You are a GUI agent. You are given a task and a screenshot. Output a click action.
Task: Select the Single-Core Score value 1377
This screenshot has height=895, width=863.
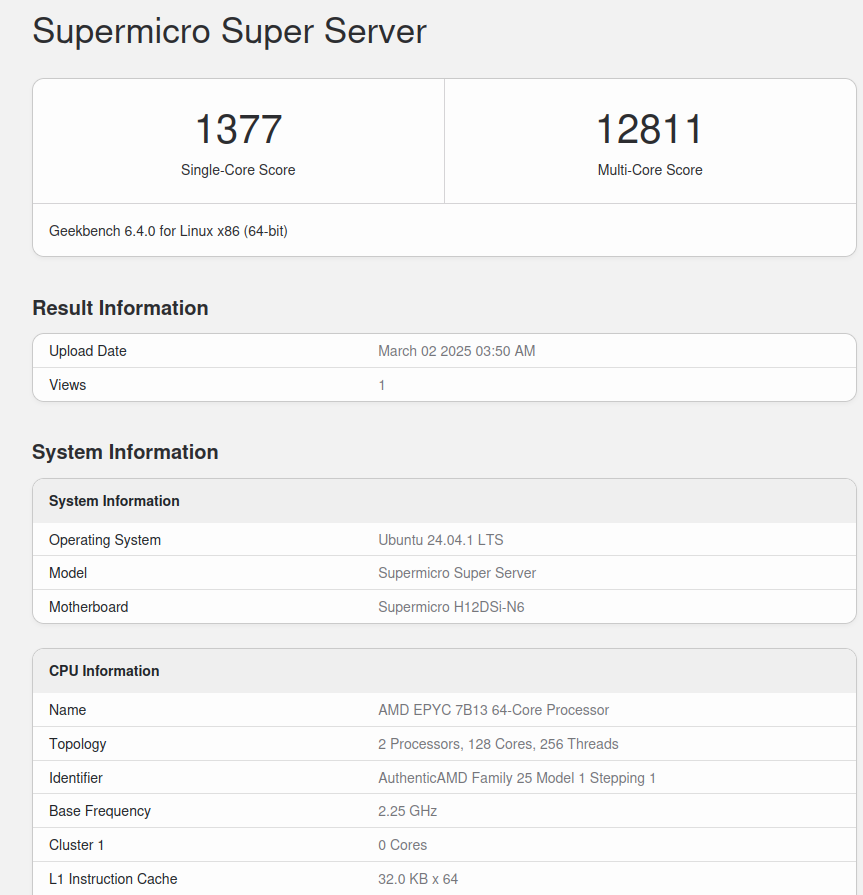[237, 128]
